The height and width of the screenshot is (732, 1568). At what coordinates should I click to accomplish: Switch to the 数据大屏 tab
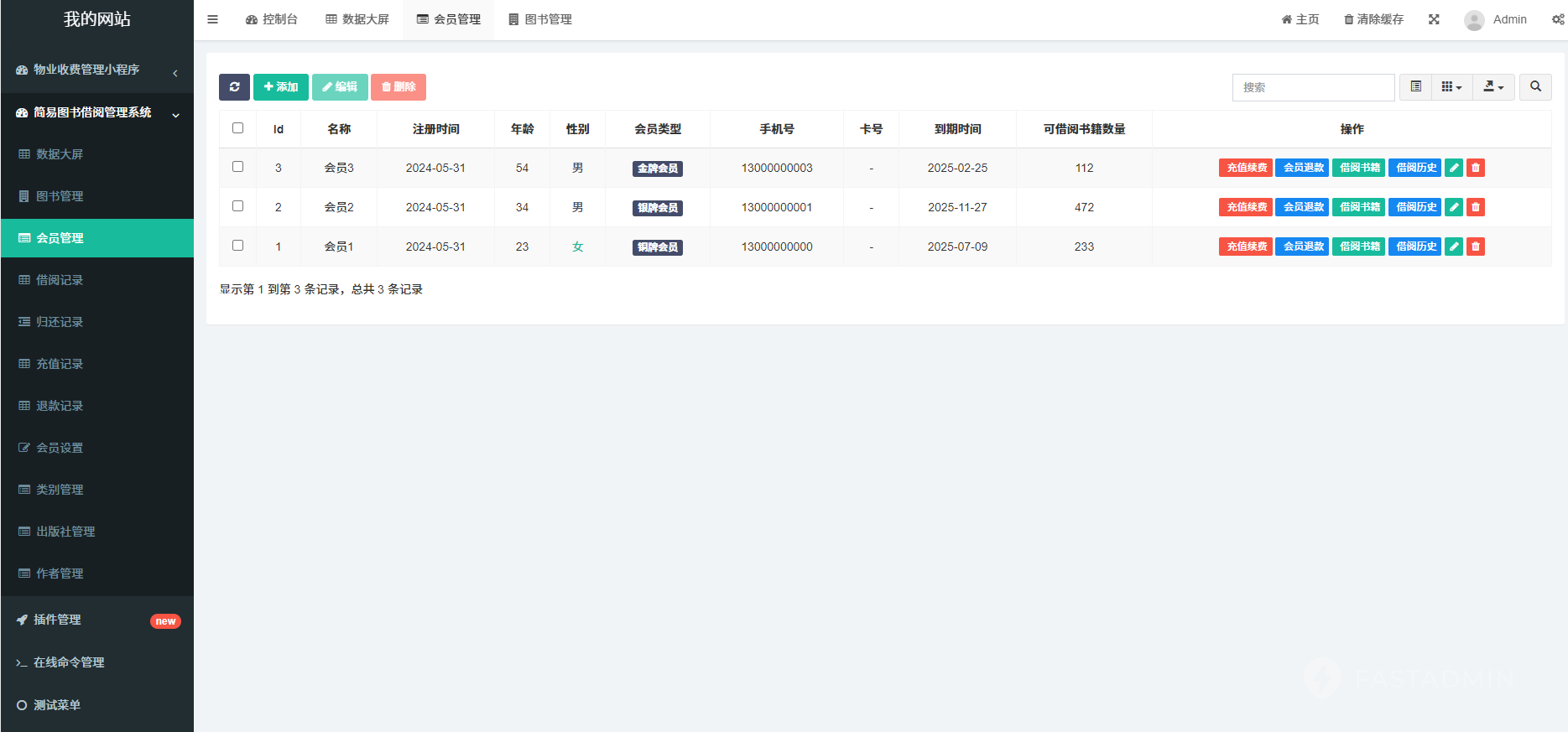coord(357,19)
